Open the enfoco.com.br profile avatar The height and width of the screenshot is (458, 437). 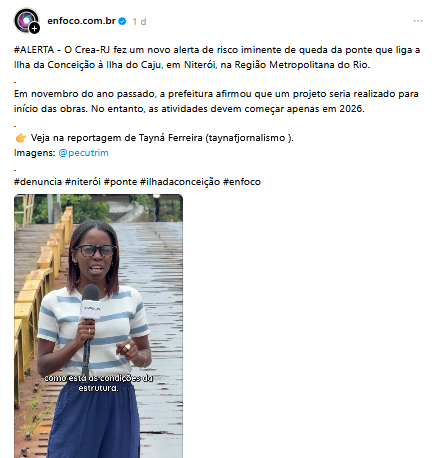pos(26,21)
